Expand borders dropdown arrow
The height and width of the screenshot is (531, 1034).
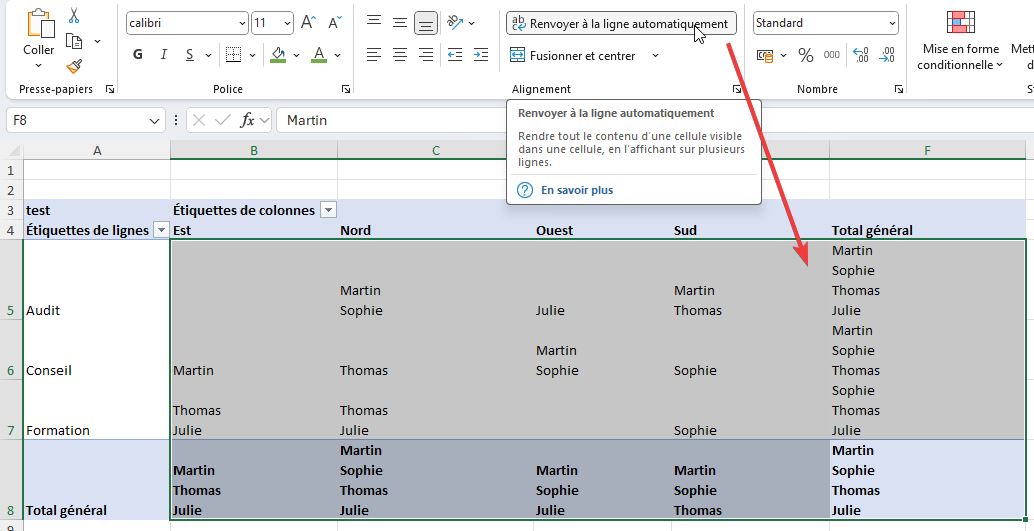[x=252, y=55]
